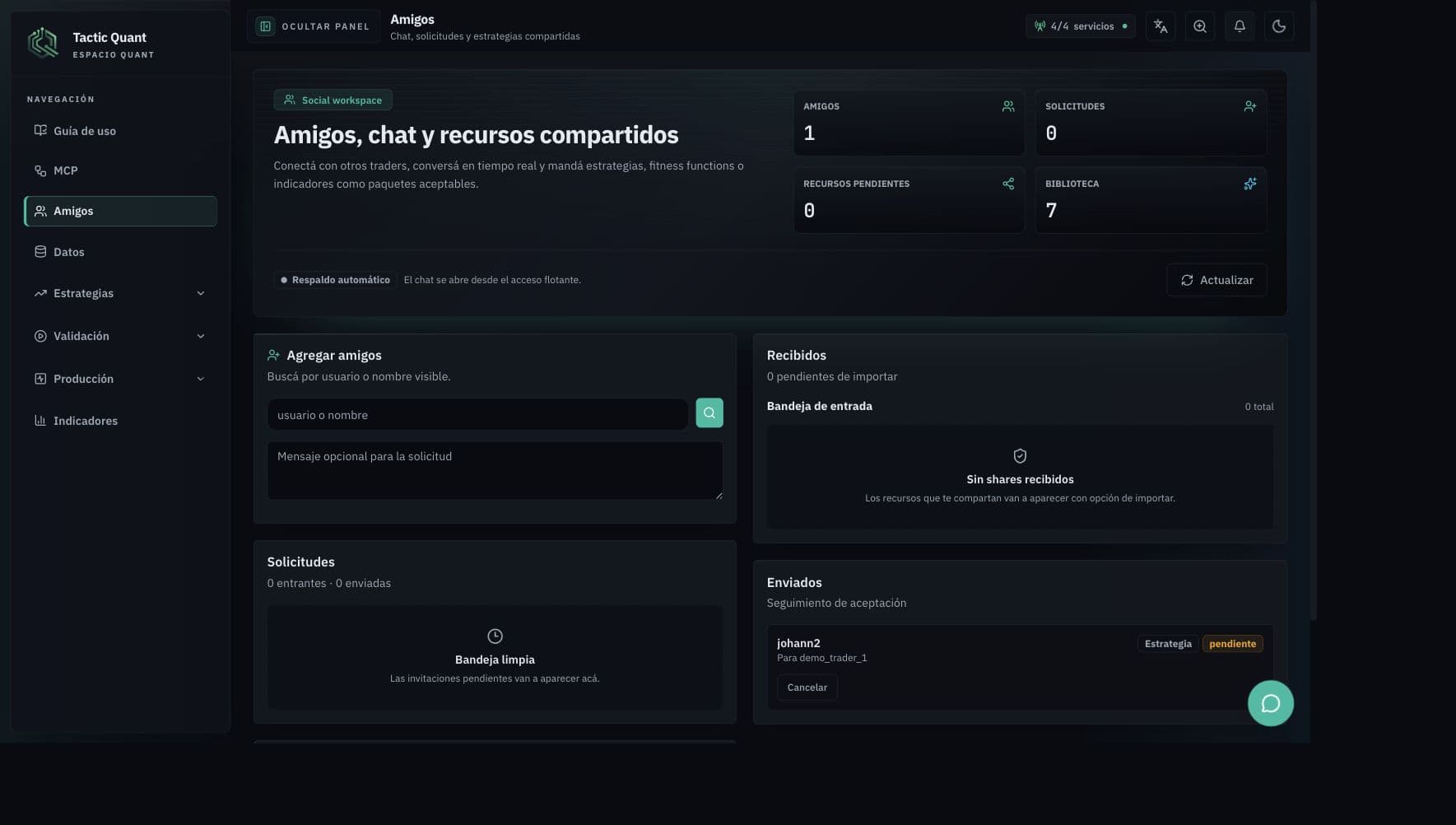Click the Validación play-circle icon
The image size is (1456, 825).
pyautogui.click(x=40, y=336)
